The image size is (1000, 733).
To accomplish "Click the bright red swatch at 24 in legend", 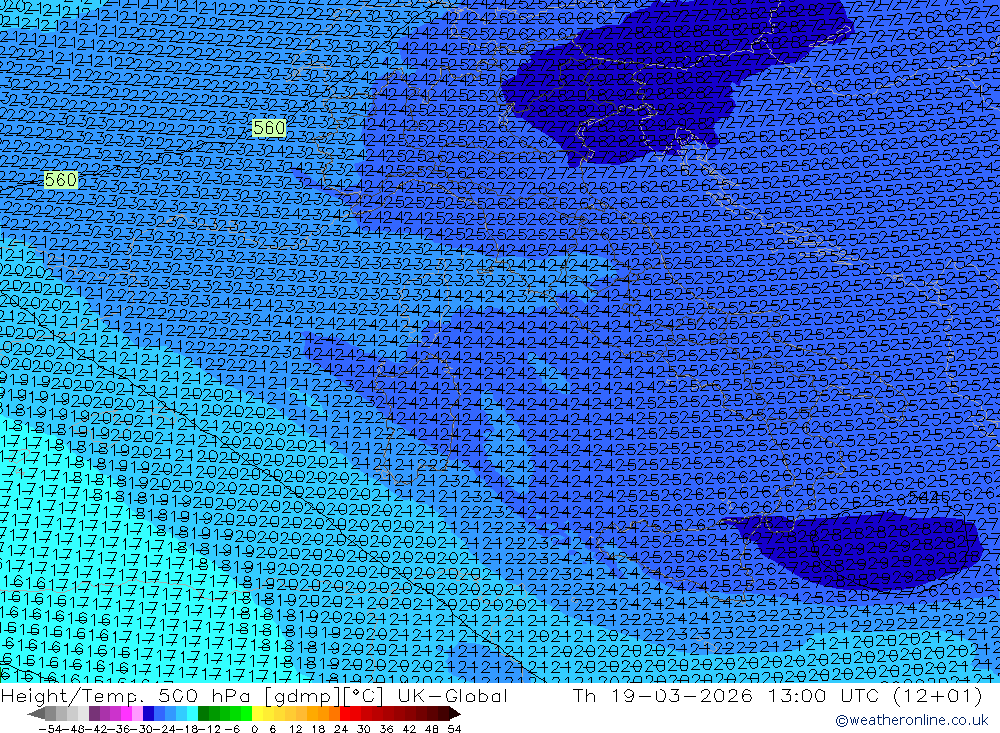I will coord(345,714).
